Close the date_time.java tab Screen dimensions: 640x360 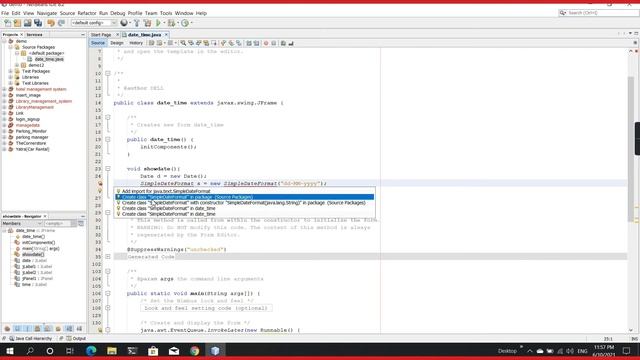[166, 35]
